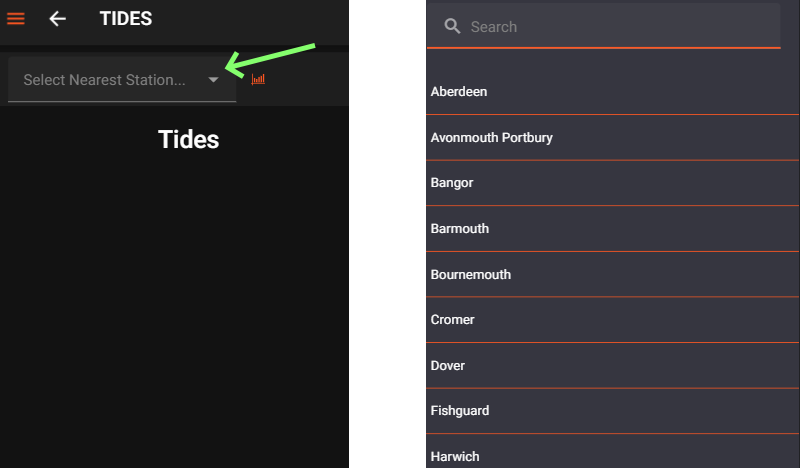The image size is (800, 468).
Task: Select Dover station
Action: (x=612, y=365)
